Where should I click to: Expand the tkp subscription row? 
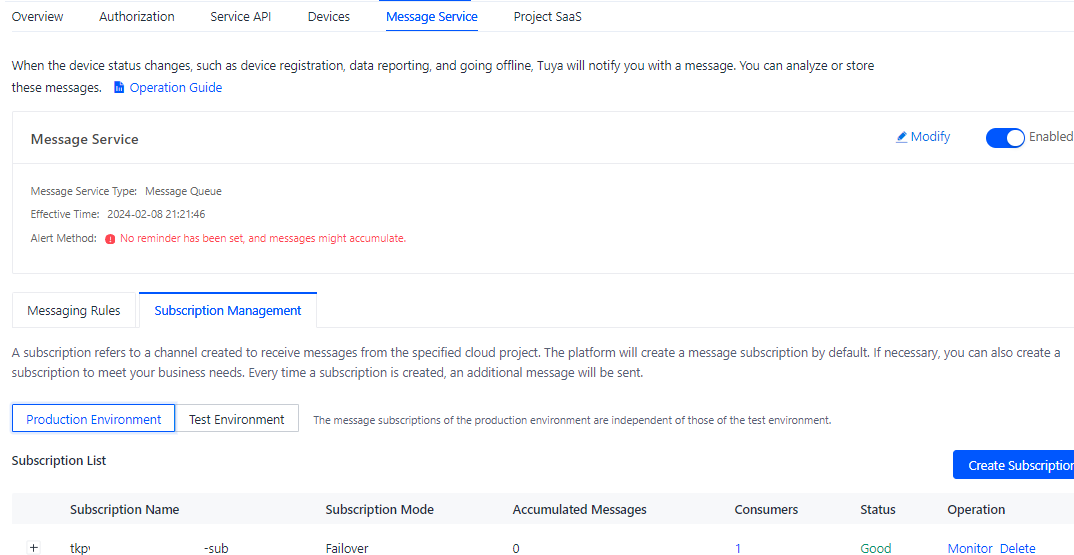(x=34, y=548)
